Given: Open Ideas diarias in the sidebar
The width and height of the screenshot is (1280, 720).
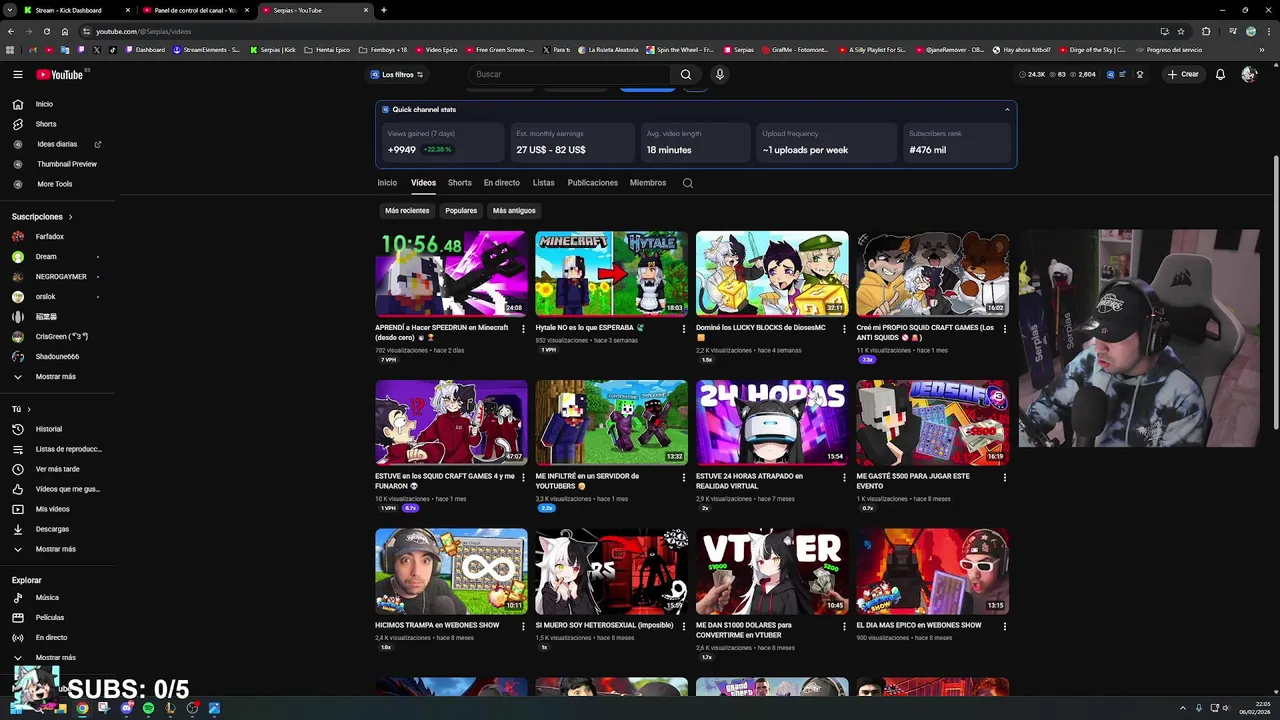Looking at the screenshot, I should click(57, 144).
